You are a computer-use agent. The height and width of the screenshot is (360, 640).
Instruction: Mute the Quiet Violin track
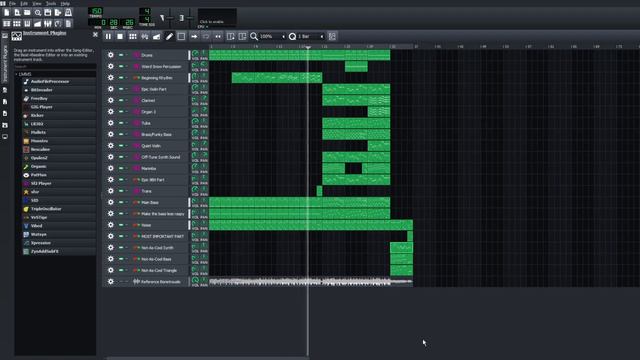tap(121, 145)
